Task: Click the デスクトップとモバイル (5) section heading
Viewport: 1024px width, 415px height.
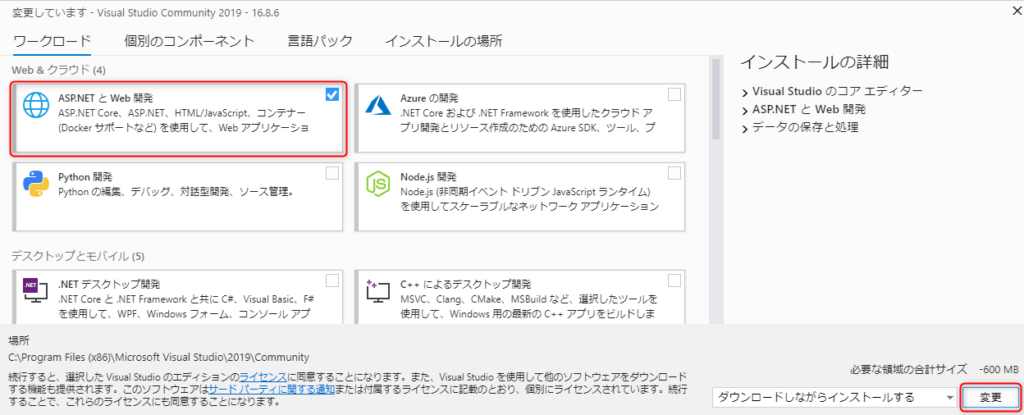Action: (x=78, y=256)
